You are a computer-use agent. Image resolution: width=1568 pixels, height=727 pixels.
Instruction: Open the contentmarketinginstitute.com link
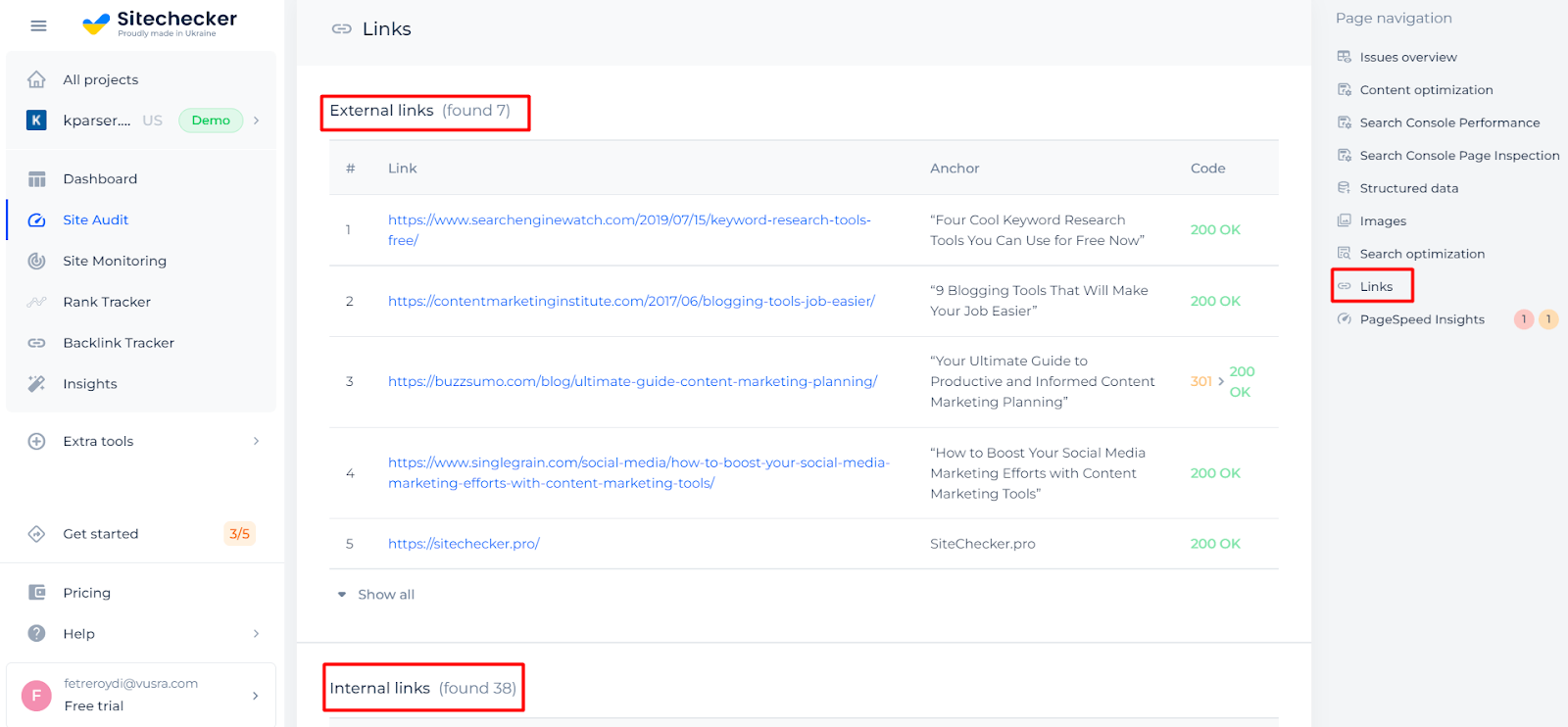631,301
